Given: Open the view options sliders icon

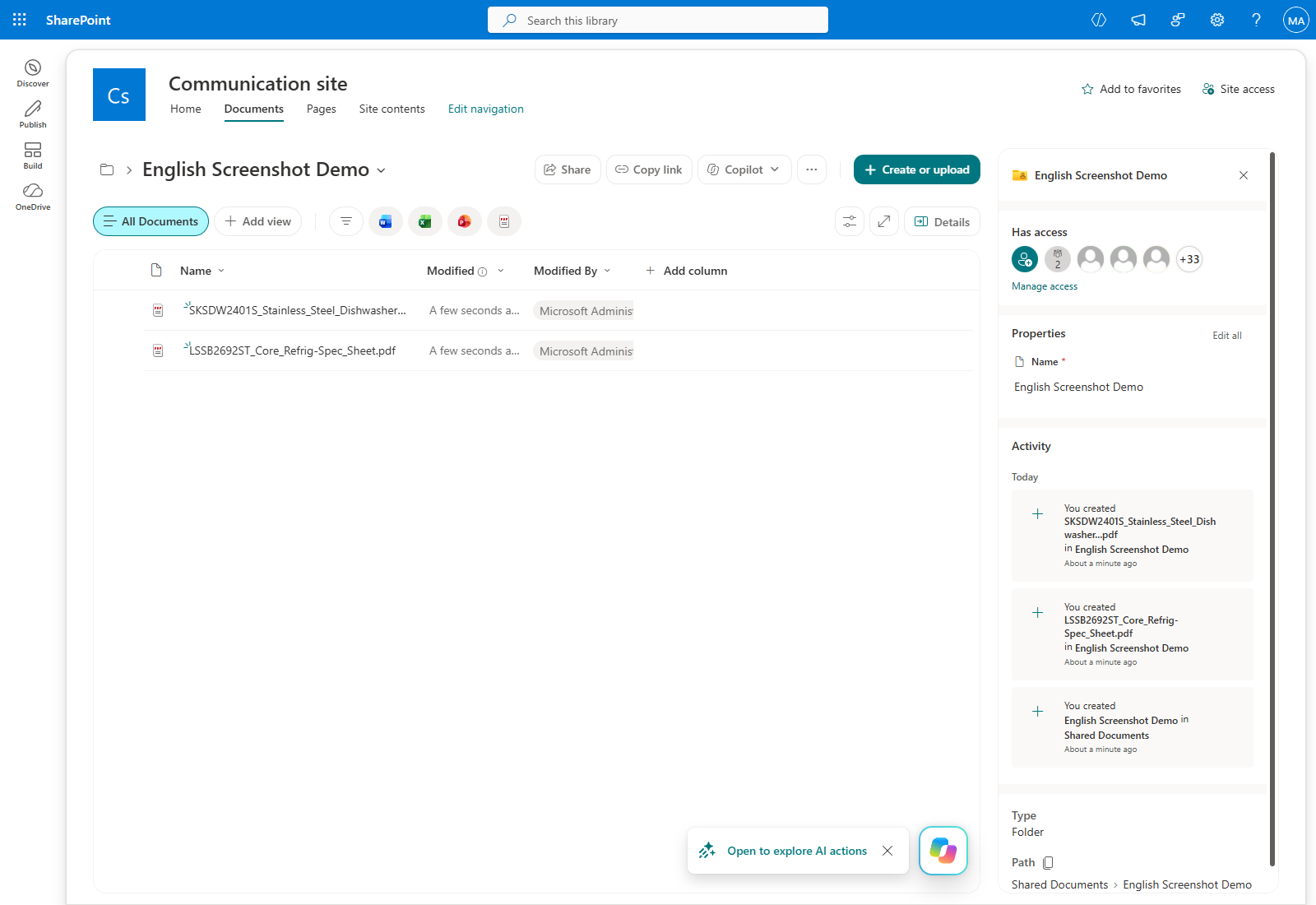Looking at the screenshot, I should coord(850,221).
